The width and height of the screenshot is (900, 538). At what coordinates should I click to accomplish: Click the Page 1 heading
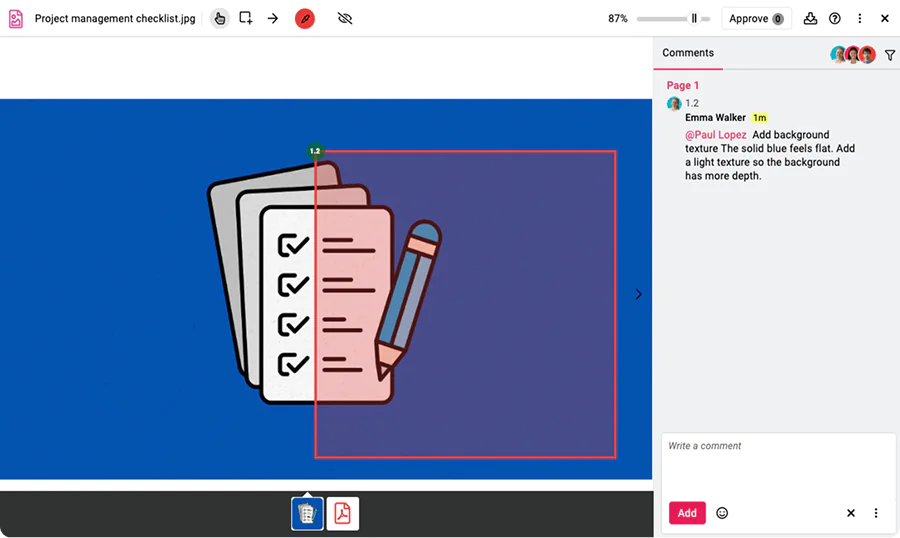click(x=682, y=85)
